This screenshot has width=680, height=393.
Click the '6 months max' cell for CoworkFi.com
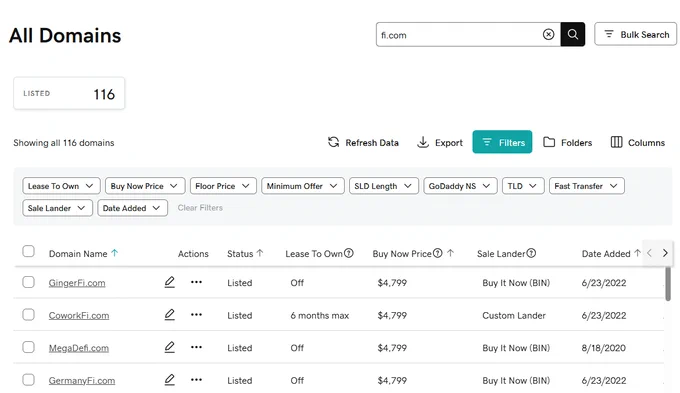point(320,315)
